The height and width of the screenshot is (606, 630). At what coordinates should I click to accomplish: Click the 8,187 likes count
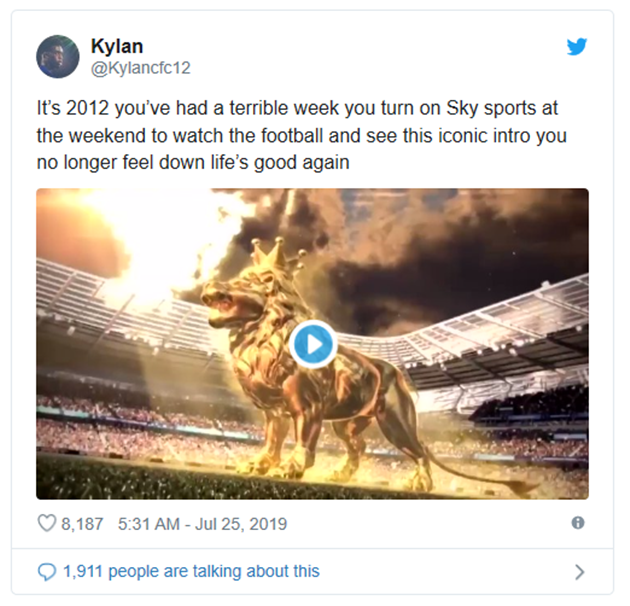tap(82, 524)
